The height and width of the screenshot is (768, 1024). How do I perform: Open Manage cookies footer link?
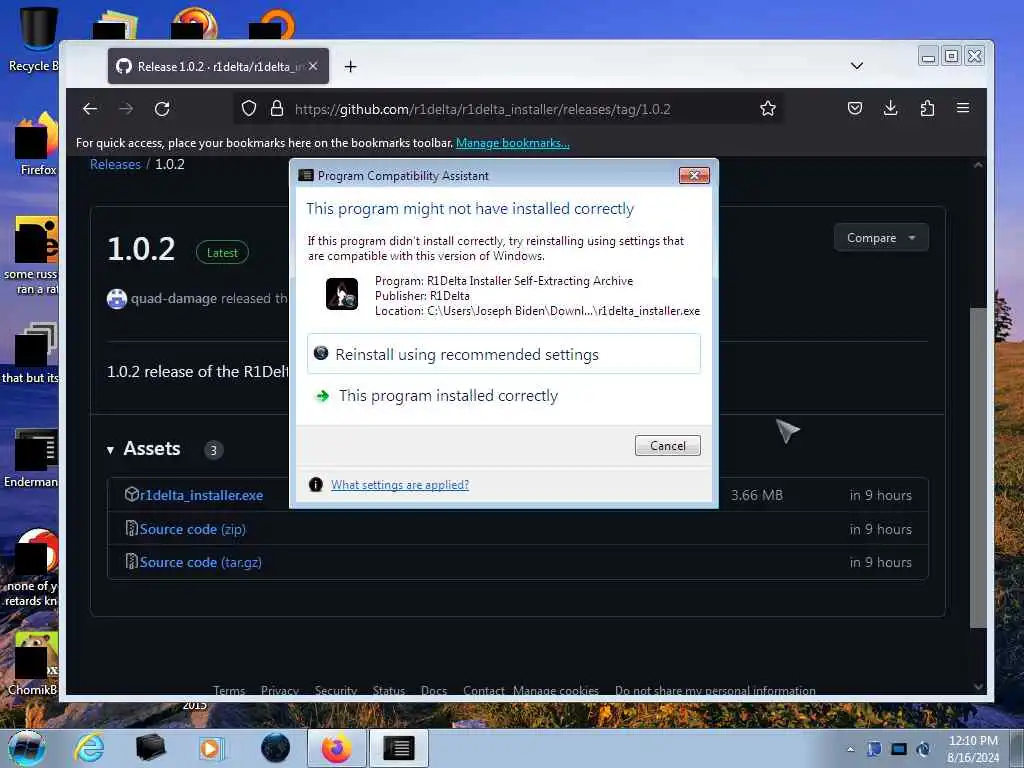[556, 690]
